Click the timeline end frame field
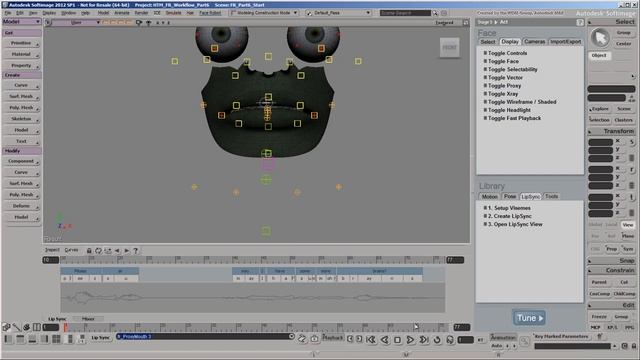 click(462, 327)
